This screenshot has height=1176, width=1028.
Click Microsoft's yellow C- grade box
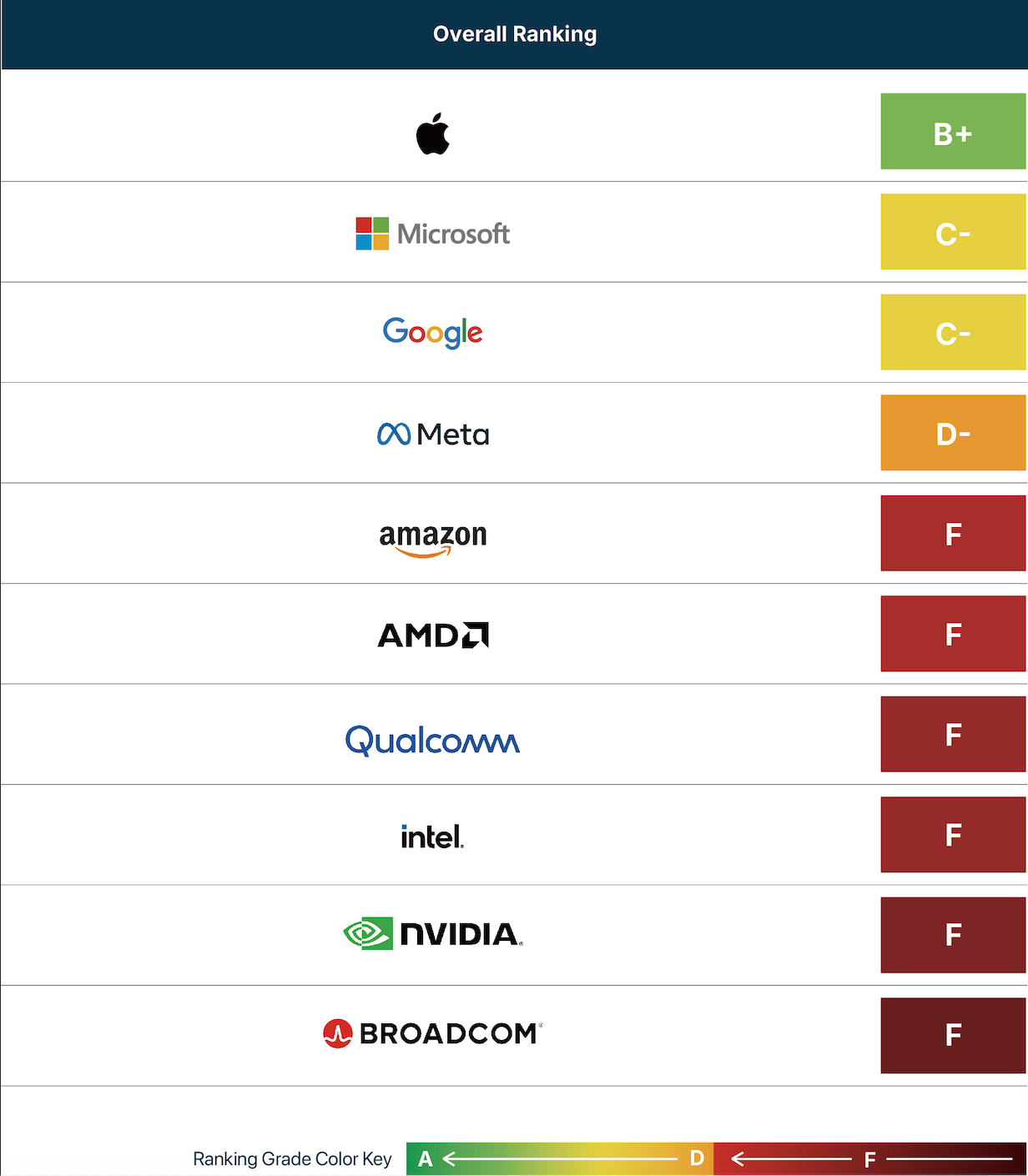tap(953, 232)
